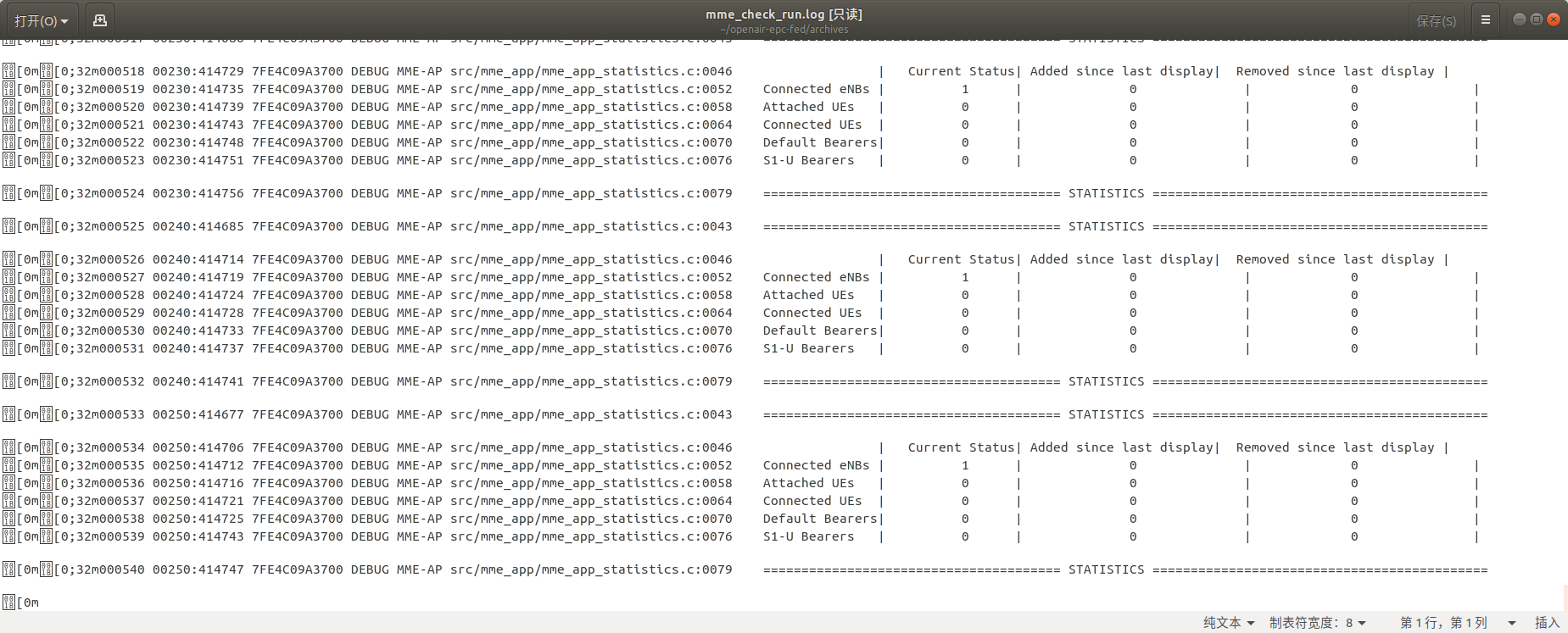The image size is (1568, 633).
Task: Click 'Current Status' header in line 000526
Action: point(961,259)
